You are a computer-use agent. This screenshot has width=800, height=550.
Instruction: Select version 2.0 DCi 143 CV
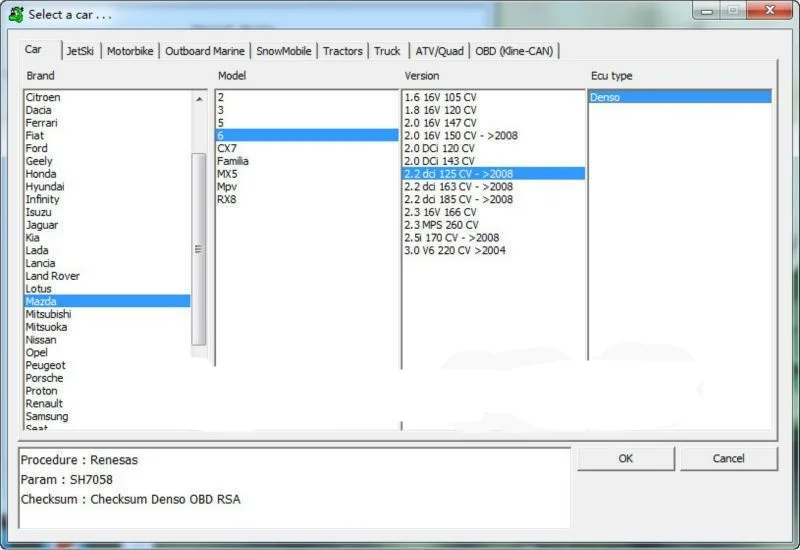point(494,161)
